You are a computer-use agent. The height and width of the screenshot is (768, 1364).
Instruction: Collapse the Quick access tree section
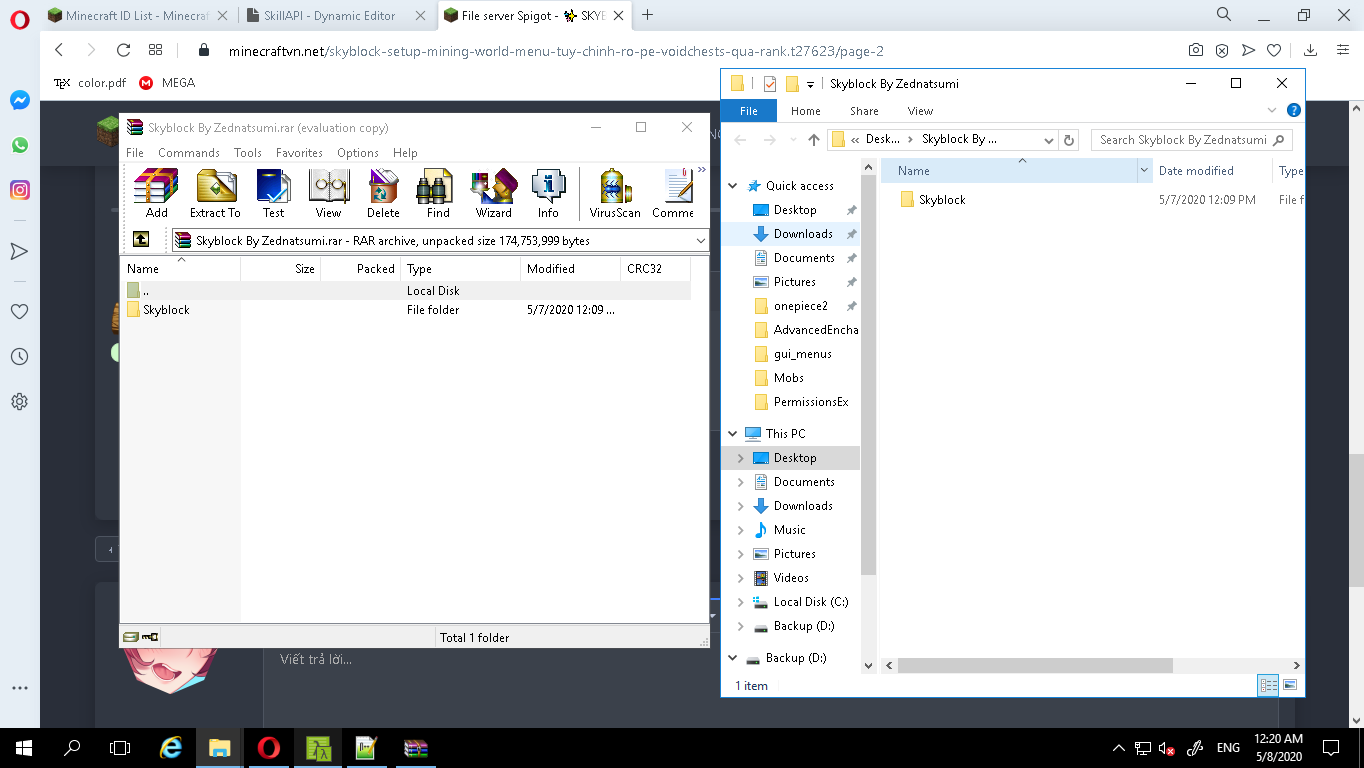click(733, 186)
